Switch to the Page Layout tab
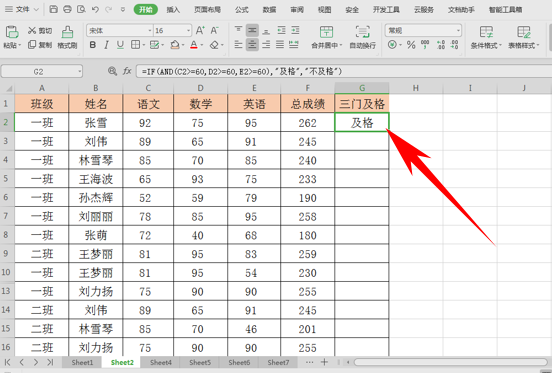The image size is (553, 373). click(207, 10)
